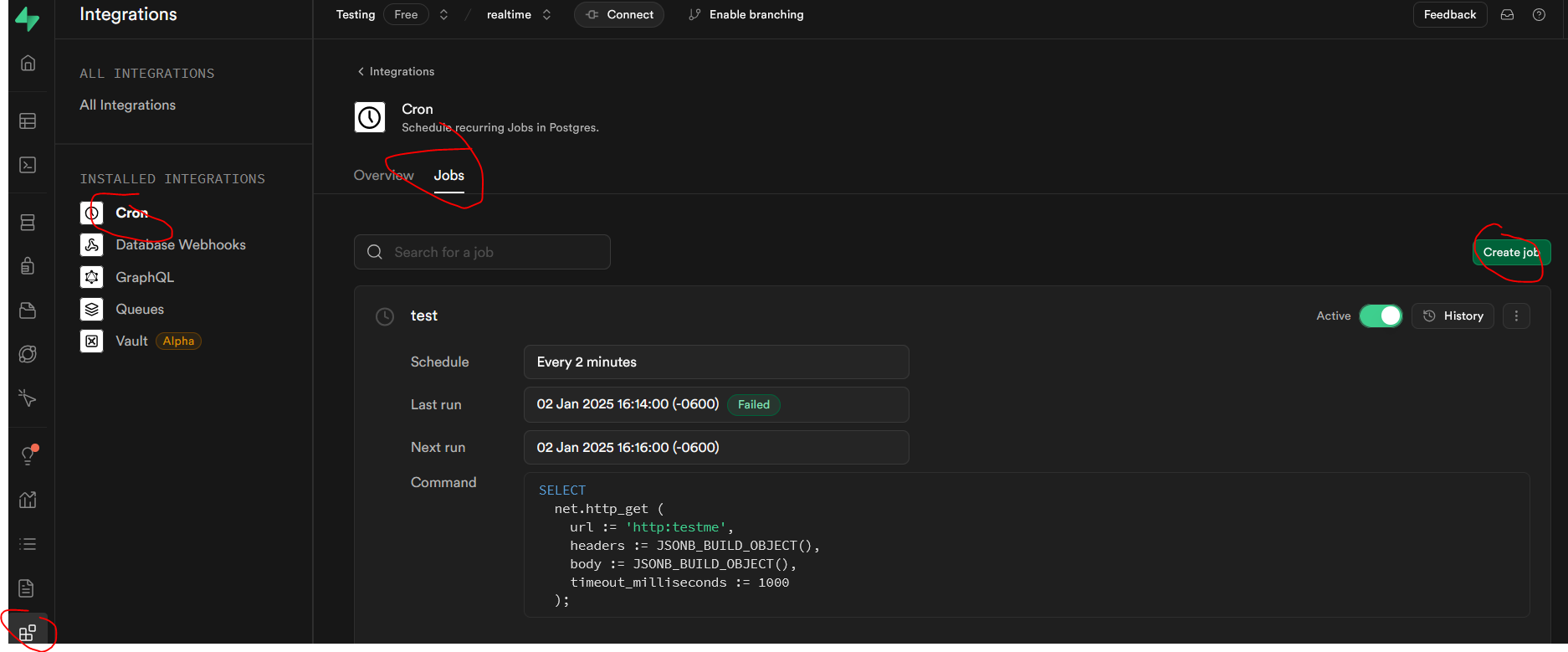Open the Realtime cursor sidebar icon
The image size is (1568, 652).
pyautogui.click(x=28, y=398)
